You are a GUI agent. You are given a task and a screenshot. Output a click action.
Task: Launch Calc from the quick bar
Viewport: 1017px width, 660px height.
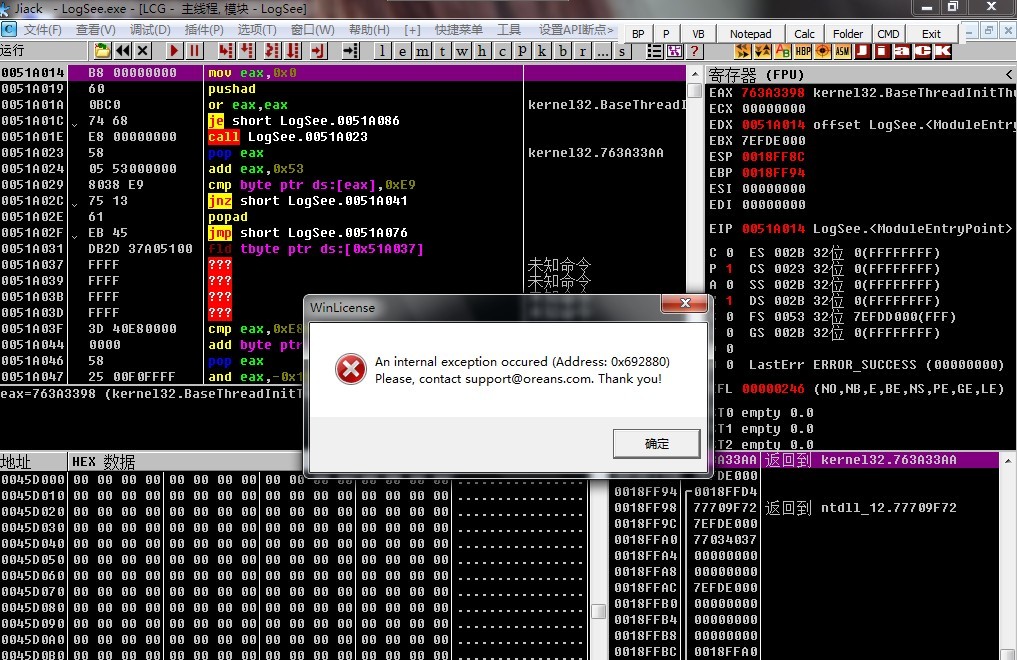[804, 34]
